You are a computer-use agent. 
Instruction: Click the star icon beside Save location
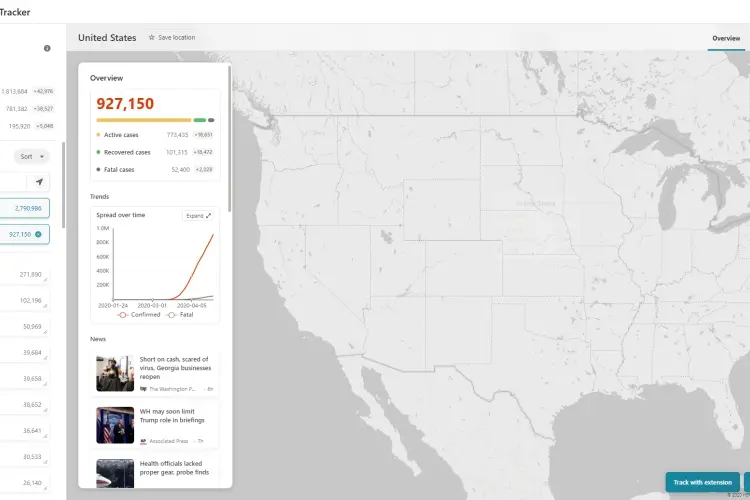(x=152, y=37)
